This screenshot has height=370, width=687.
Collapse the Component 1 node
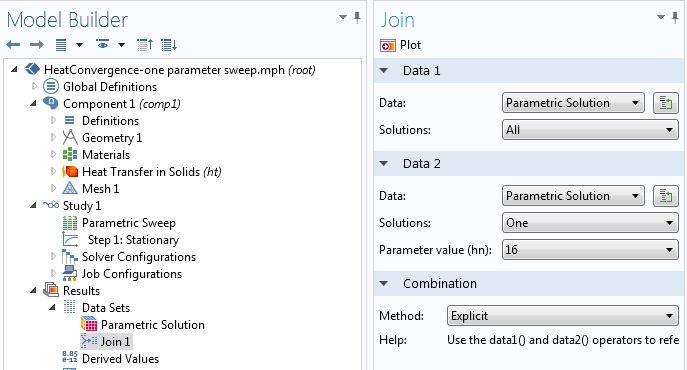(33, 103)
